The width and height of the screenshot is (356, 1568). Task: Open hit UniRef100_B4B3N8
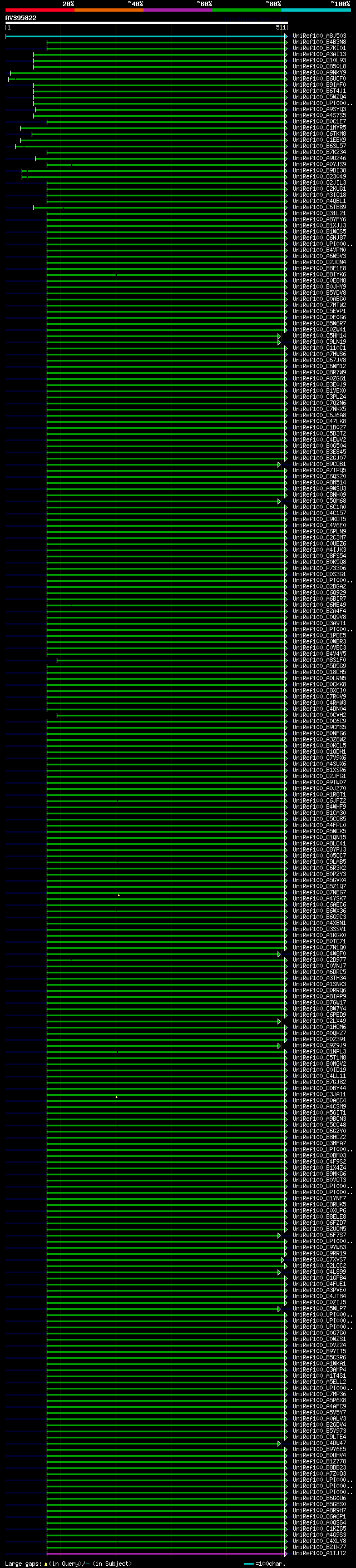319,42
